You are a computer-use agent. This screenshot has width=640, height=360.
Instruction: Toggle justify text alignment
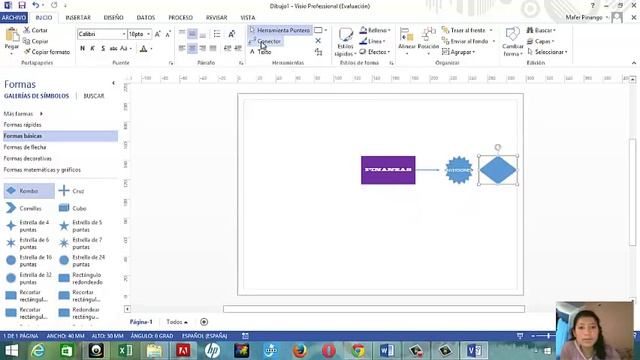pos(213,48)
